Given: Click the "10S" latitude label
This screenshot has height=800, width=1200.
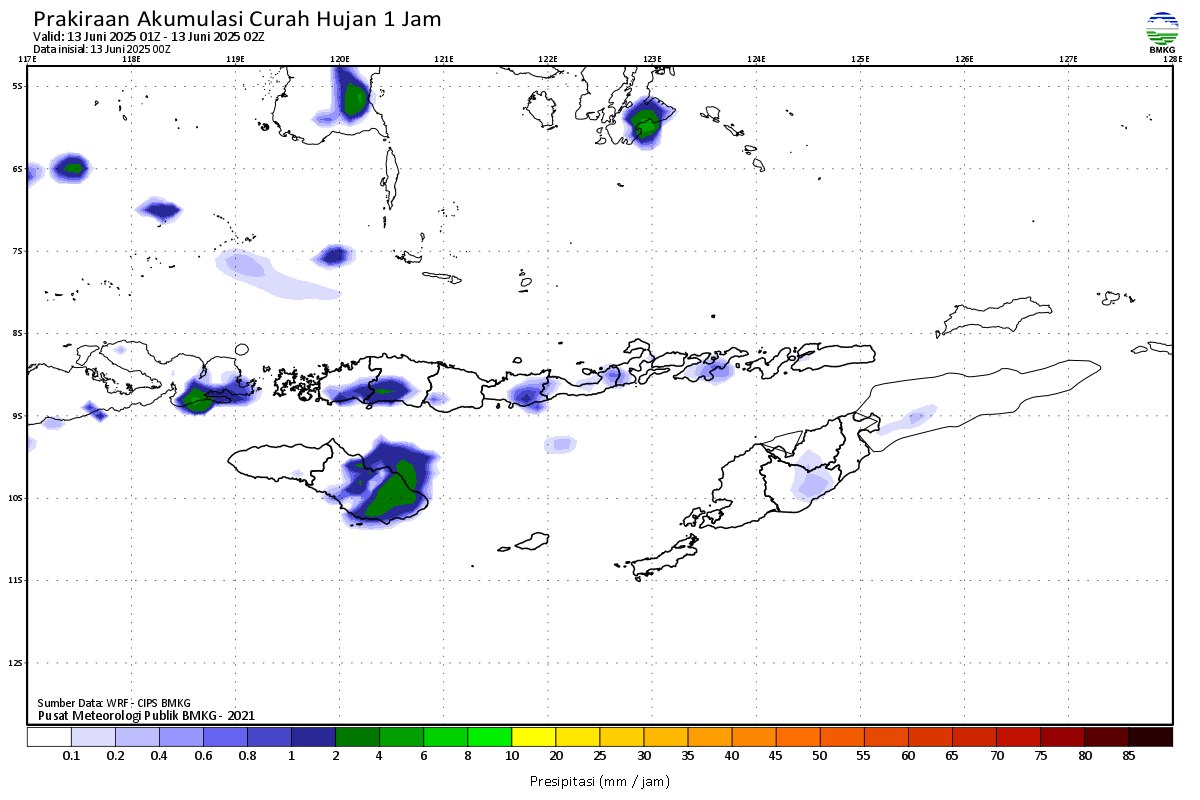Looking at the screenshot, I should tap(16, 498).
